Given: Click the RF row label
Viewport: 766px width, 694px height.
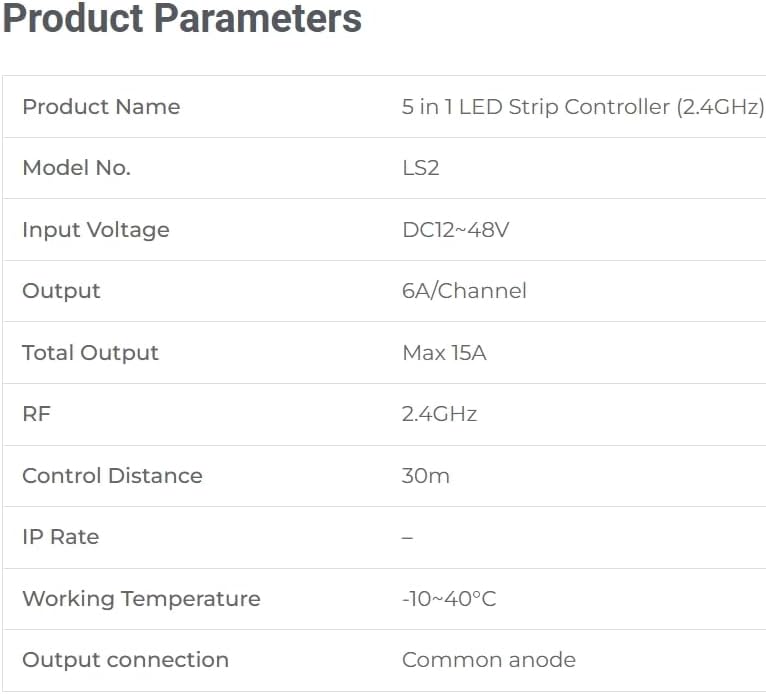Looking at the screenshot, I should [x=36, y=414].
